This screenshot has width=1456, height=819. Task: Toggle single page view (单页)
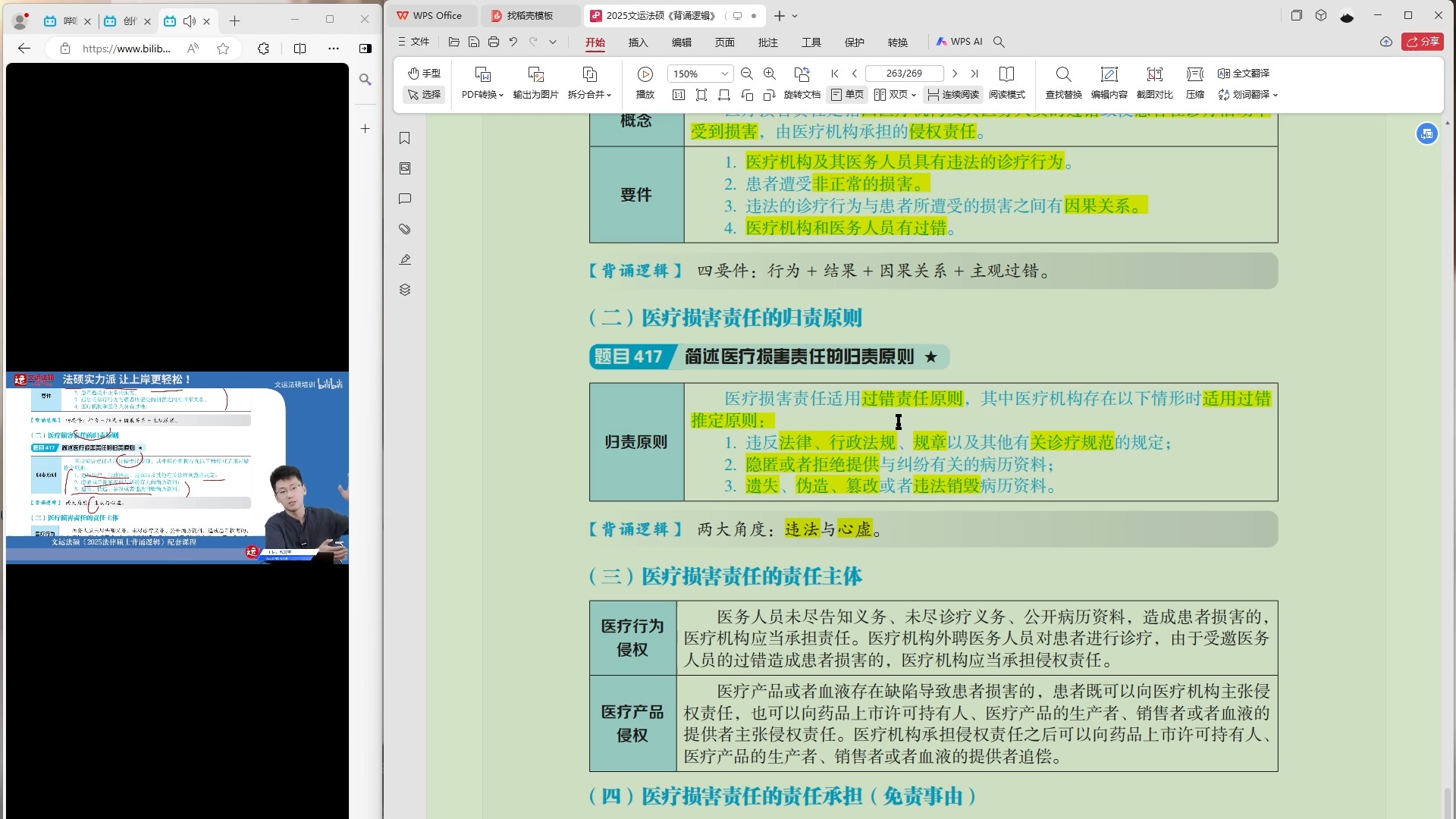pos(847,95)
